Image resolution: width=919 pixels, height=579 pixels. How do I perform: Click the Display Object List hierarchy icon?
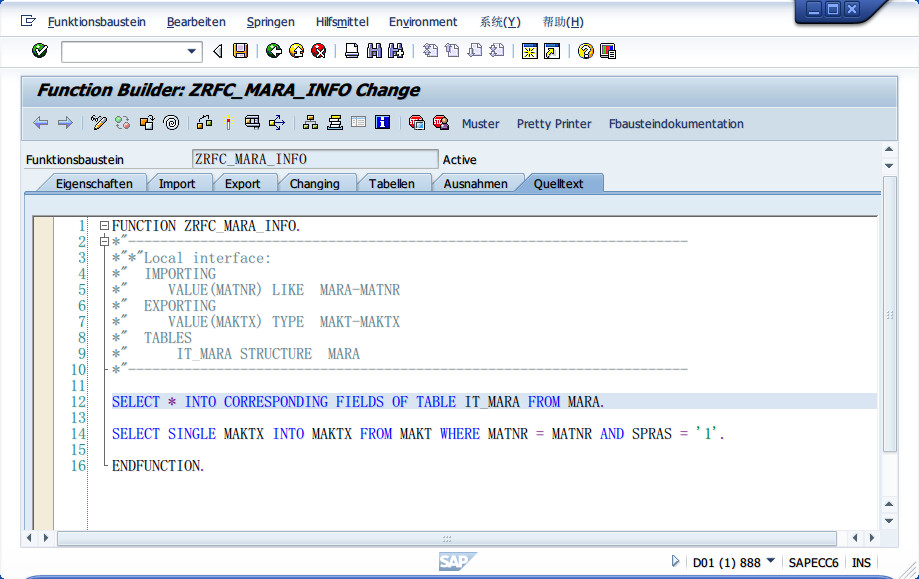click(x=310, y=122)
